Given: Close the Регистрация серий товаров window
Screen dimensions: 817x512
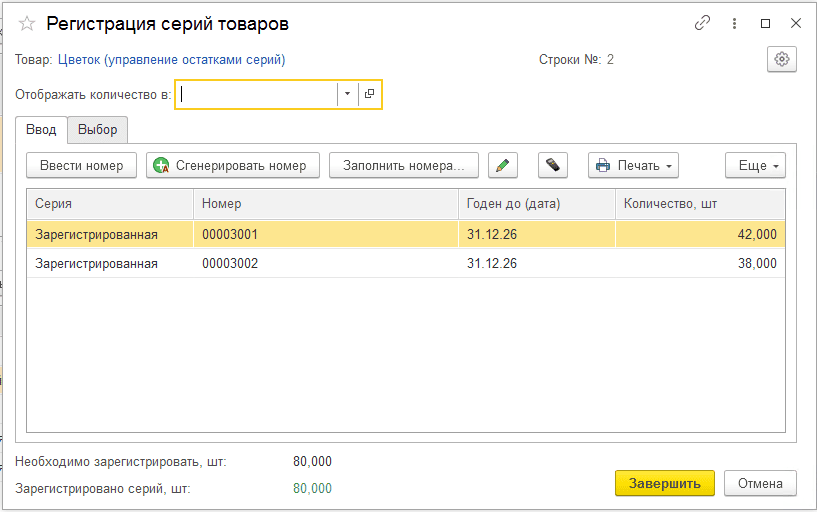Looking at the screenshot, I should tap(796, 23).
